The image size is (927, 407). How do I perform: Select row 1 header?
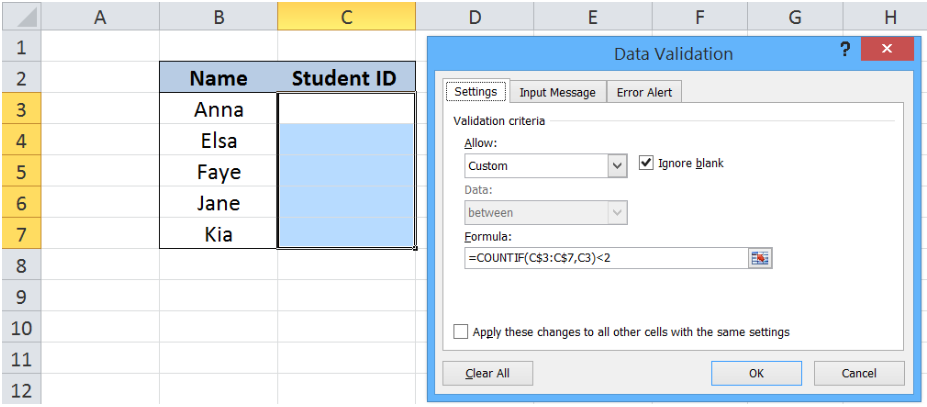(x=21, y=47)
